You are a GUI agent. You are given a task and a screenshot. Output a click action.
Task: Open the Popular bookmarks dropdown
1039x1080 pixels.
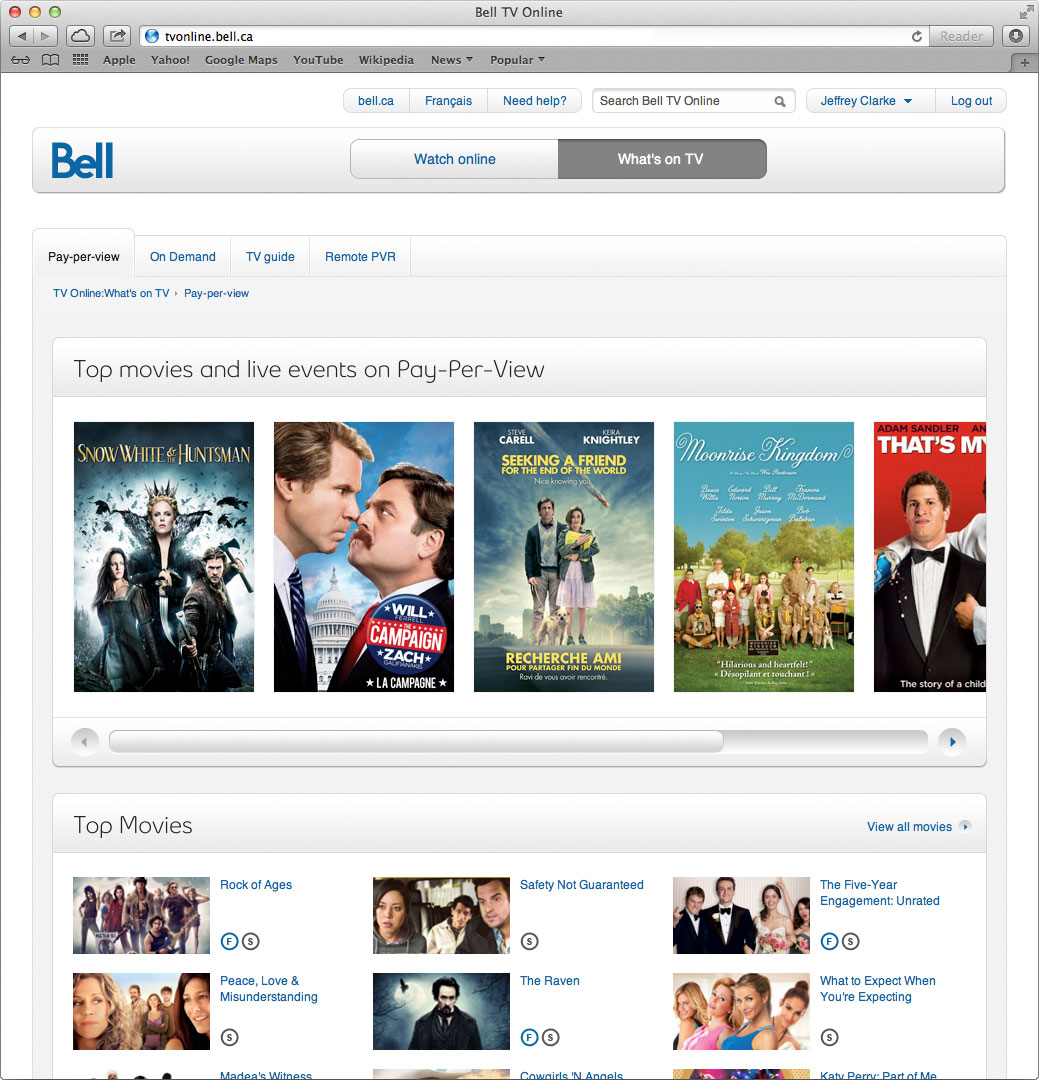point(517,60)
